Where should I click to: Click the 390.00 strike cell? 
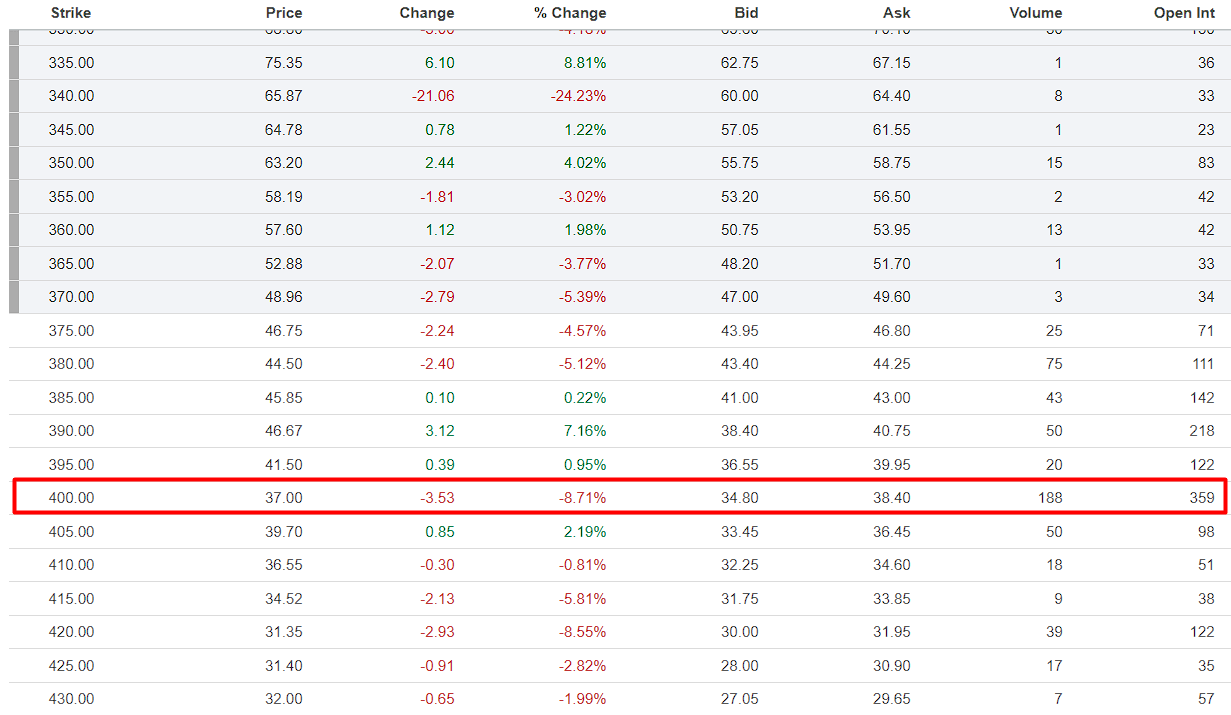(x=71, y=431)
